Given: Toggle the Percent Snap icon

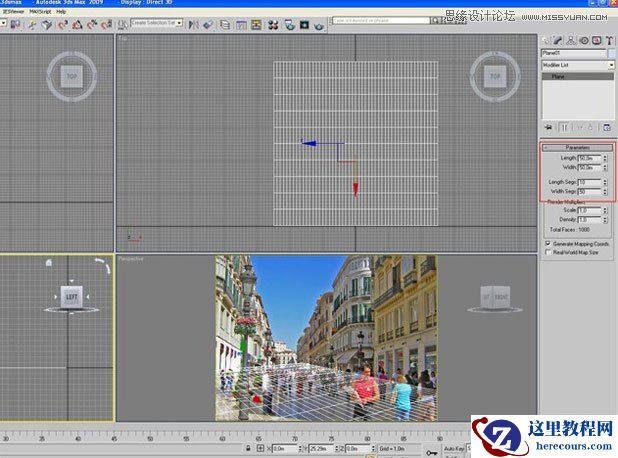Looking at the screenshot, I should (92, 25).
